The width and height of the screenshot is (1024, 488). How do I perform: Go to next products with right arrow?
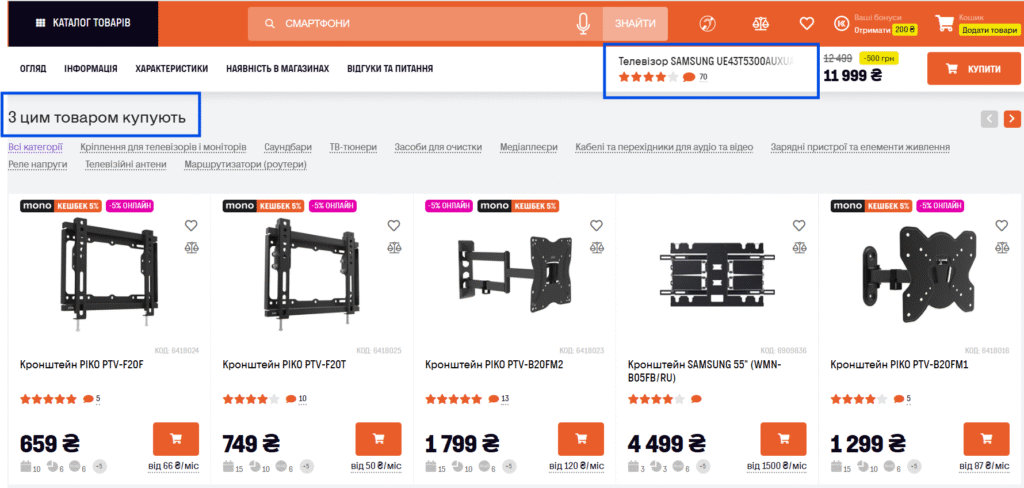(1012, 119)
